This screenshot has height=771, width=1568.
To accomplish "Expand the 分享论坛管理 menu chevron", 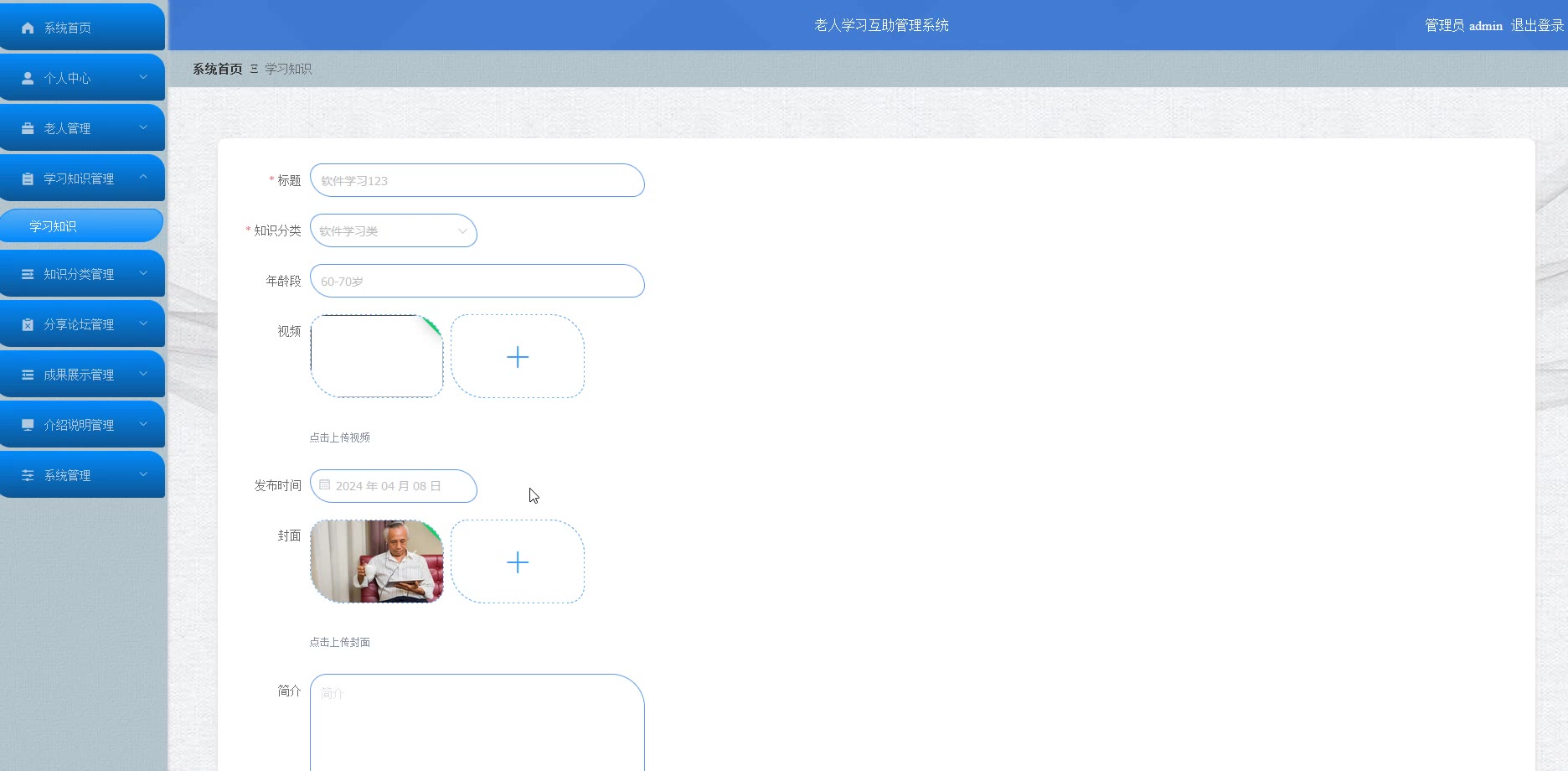I will pos(143,323).
